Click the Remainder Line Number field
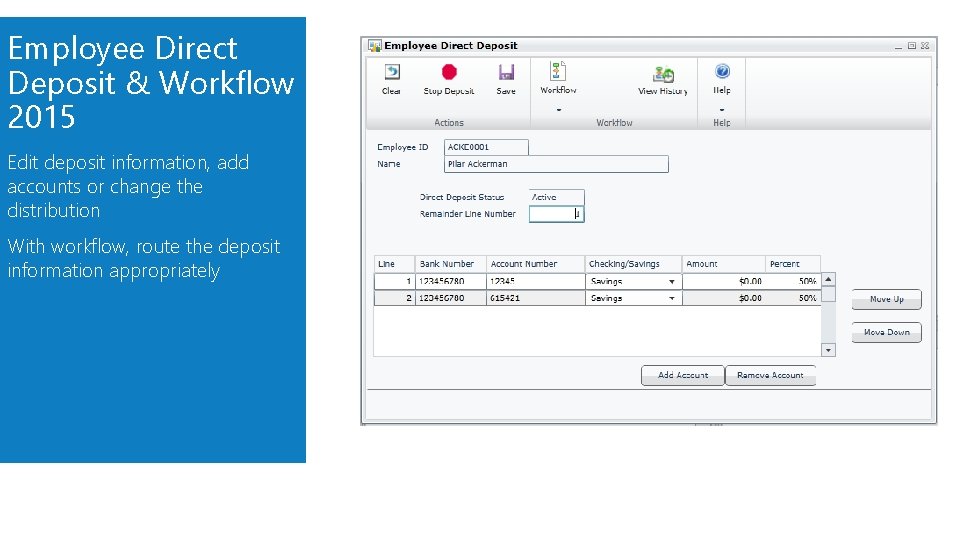 [x=557, y=214]
